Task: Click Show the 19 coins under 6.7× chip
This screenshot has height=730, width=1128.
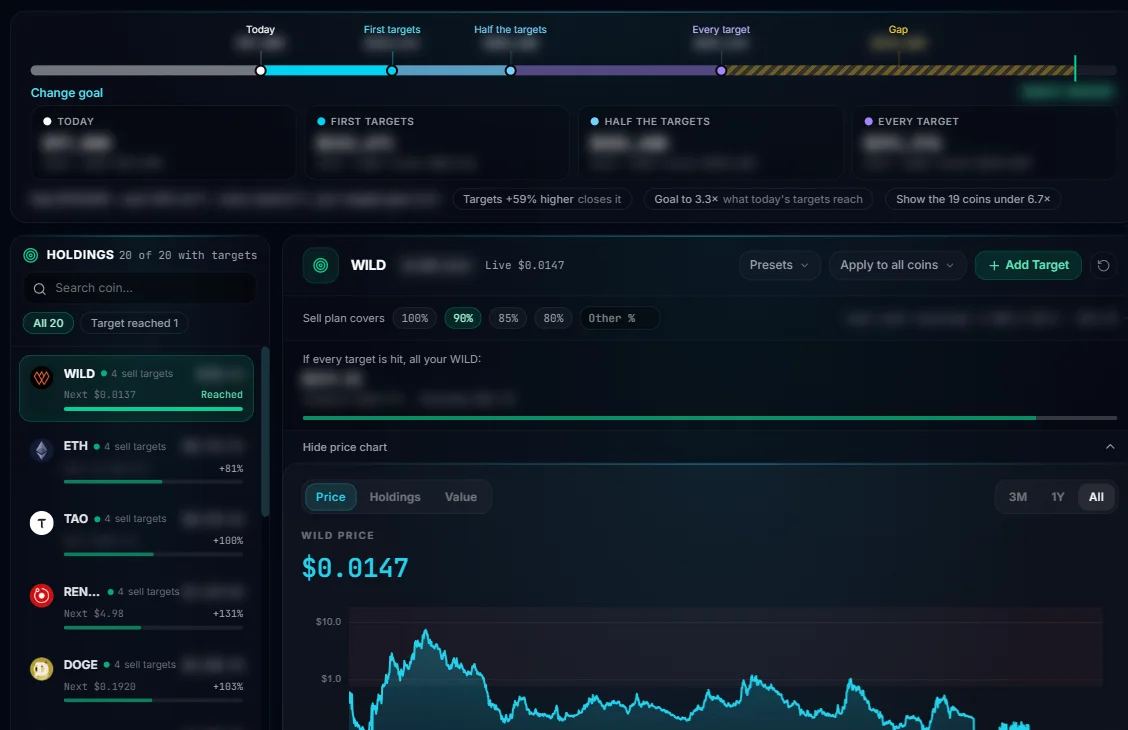Action: [973, 199]
